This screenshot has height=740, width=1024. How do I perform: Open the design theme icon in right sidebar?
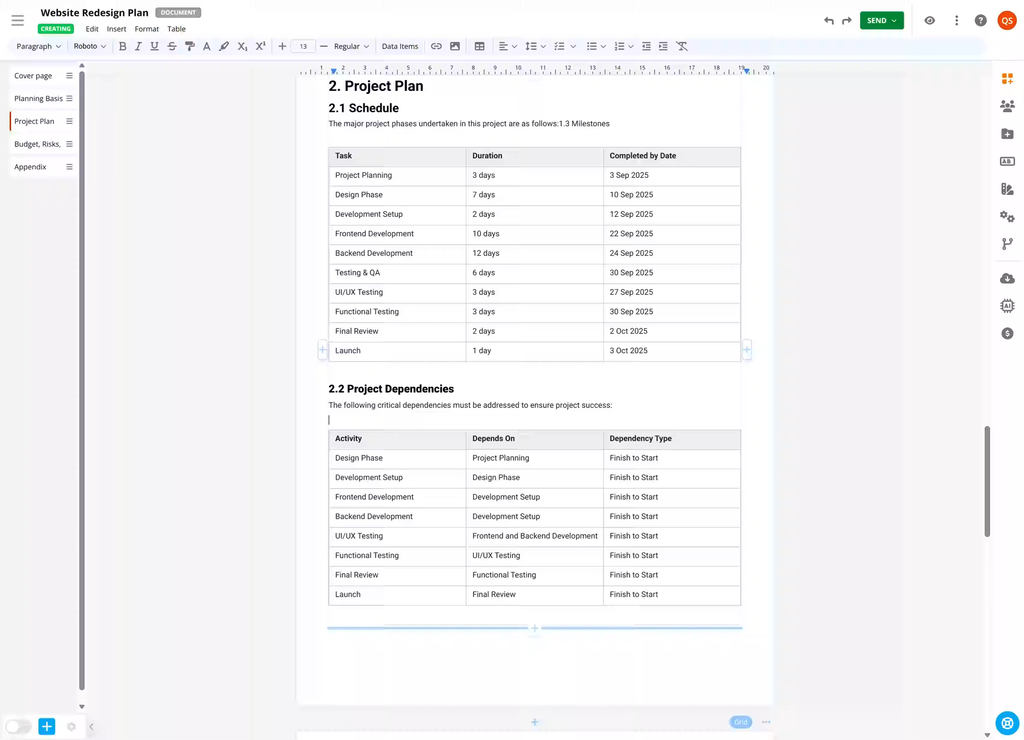tap(1007, 189)
